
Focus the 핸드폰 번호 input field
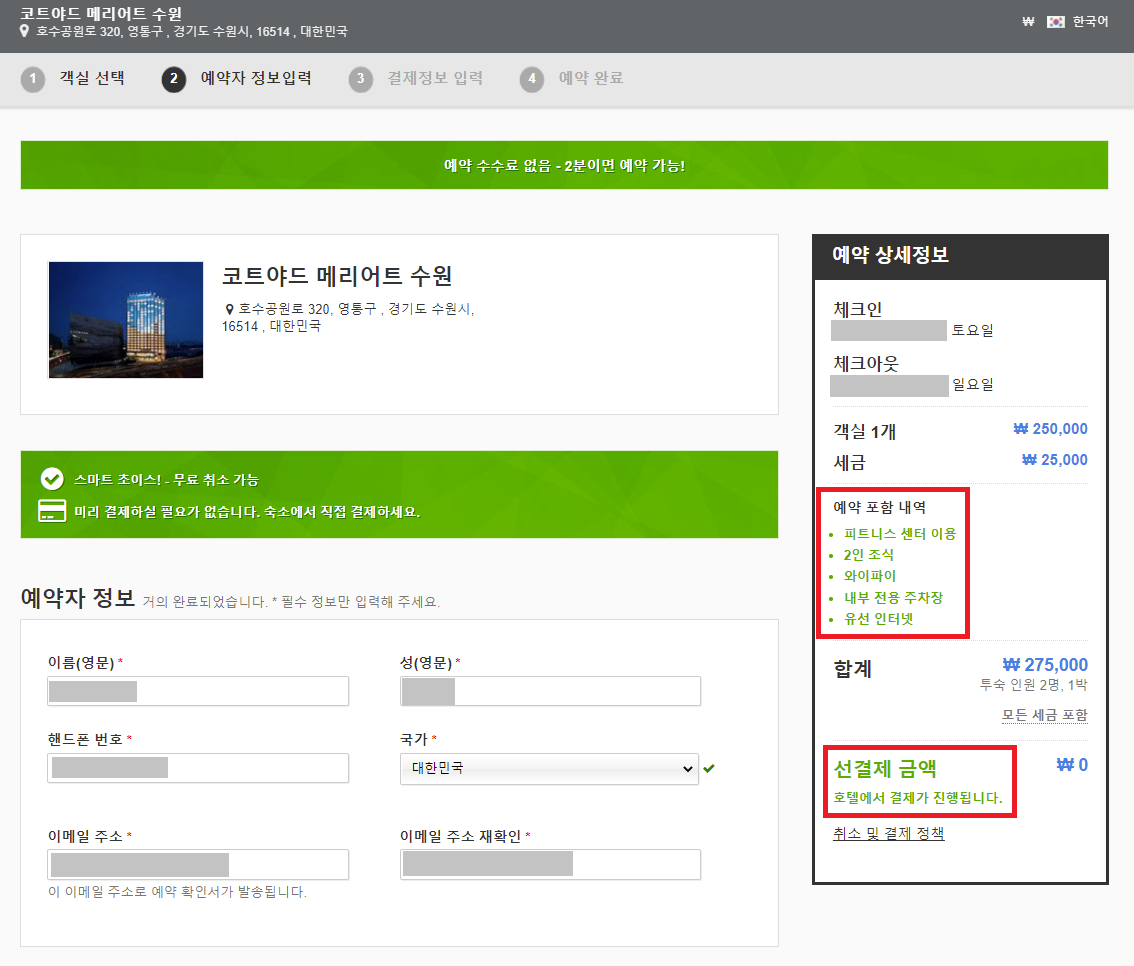click(198, 768)
